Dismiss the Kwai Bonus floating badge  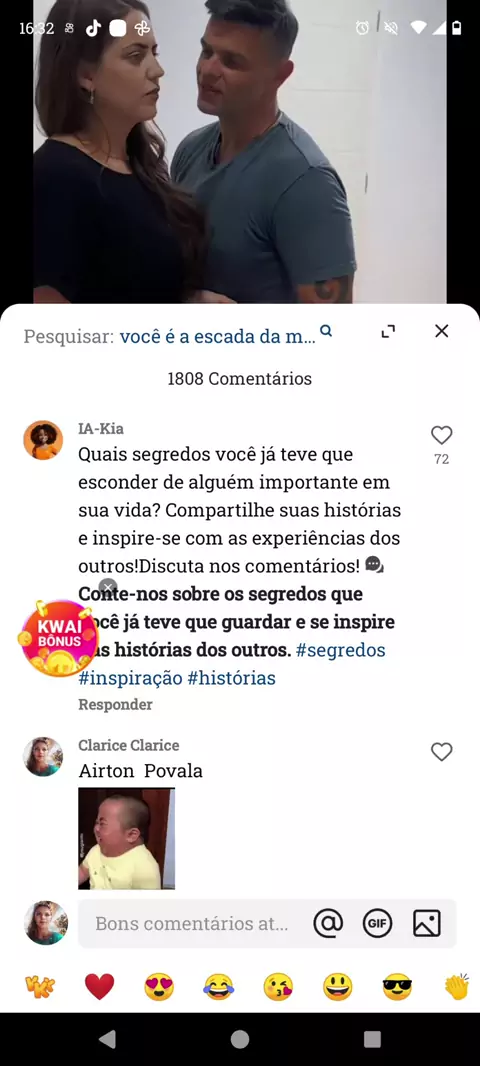(107, 587)
